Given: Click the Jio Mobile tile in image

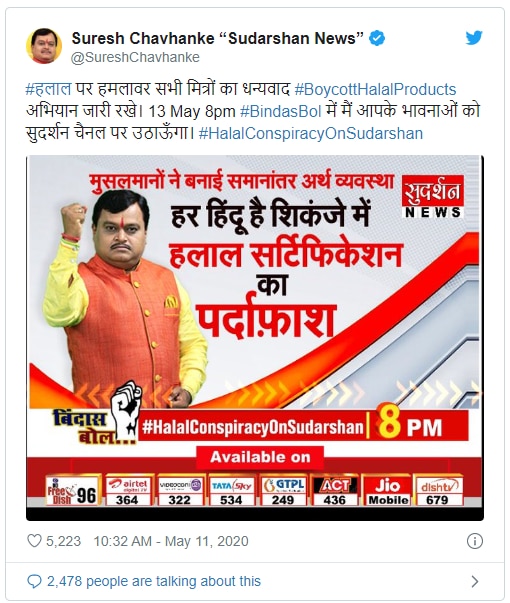Looking at the screenshot, I should (x=388, y=491).
